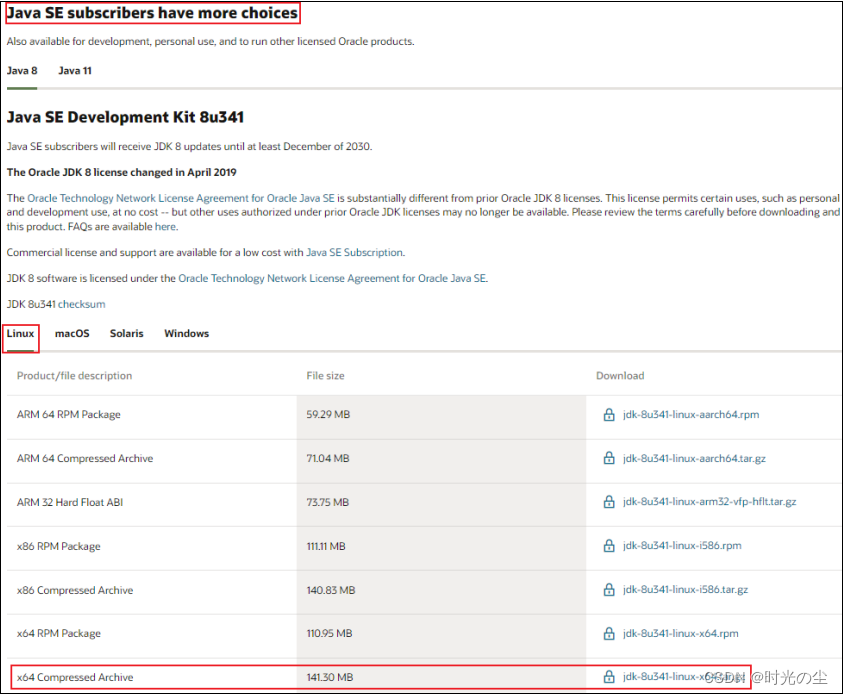Download the x64 Compressed Archive jdk file
This screenshot has width=843, height=695.
(x=684, y=677)
